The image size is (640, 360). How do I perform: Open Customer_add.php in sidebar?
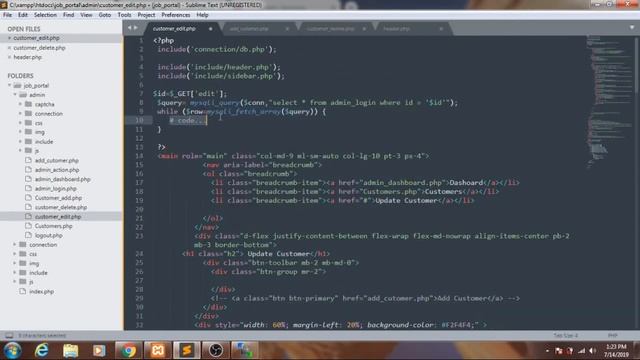[x=58, y=198]
